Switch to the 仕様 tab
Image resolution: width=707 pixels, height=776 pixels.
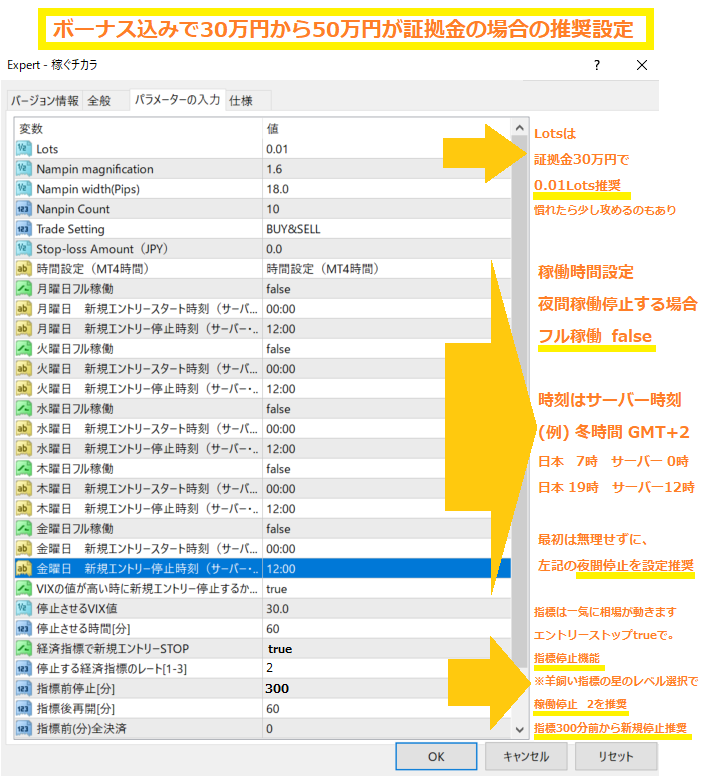click(x=241, y=101)
